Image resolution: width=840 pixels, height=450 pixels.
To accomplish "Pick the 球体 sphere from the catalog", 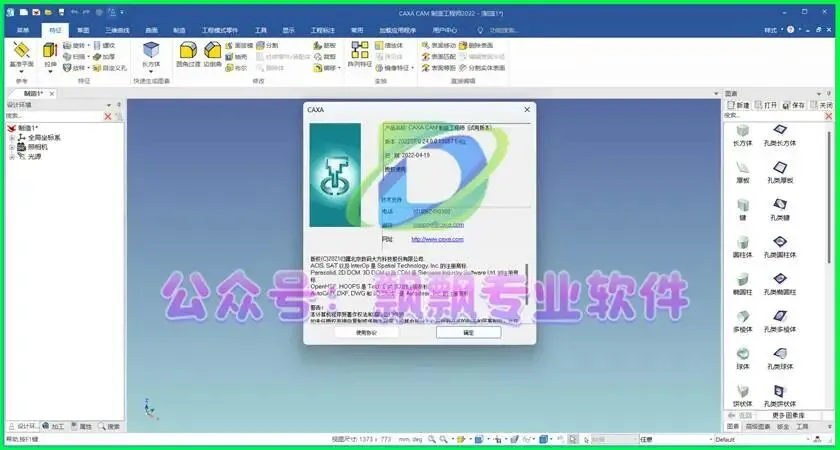I will click(x=742, y=359).
